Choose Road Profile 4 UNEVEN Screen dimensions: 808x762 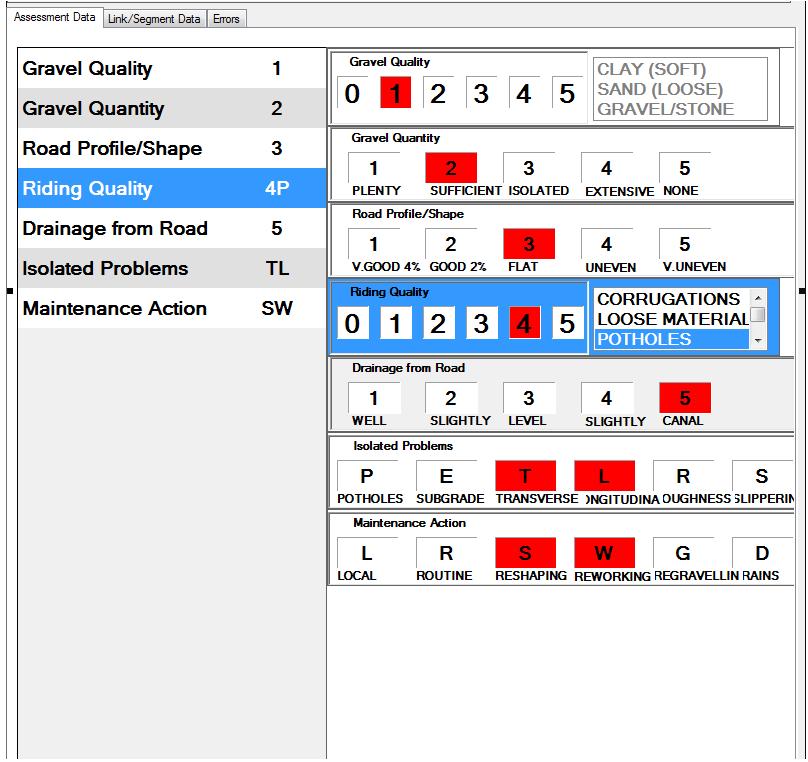coord(606,245)
